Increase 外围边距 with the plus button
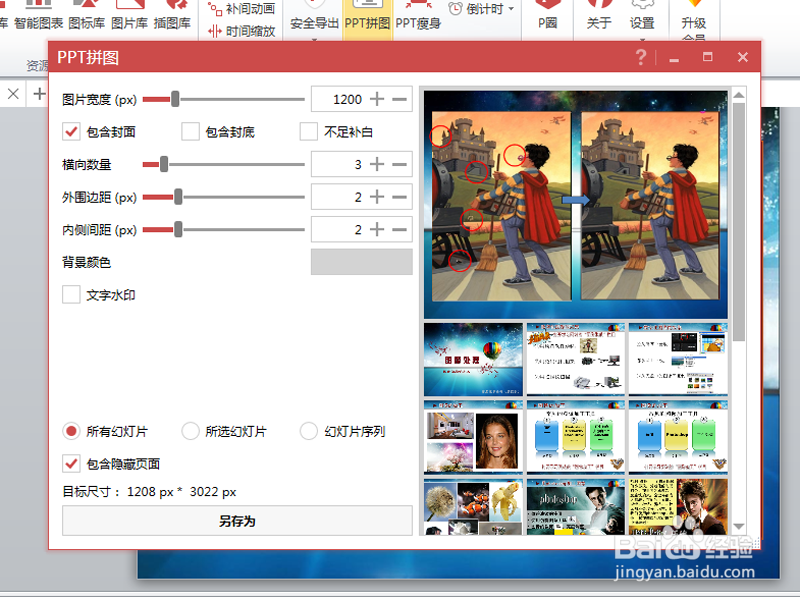 377,197
